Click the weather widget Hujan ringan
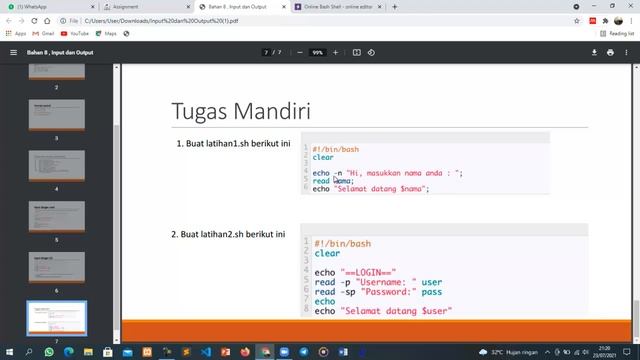Image resolution: width=640 pixels, height=360 pixels. pyautogui.click(x=508, y=352)
